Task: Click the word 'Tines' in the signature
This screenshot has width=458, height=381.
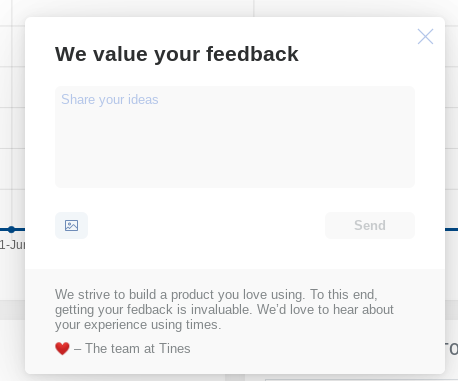Action: pos(175,348)
